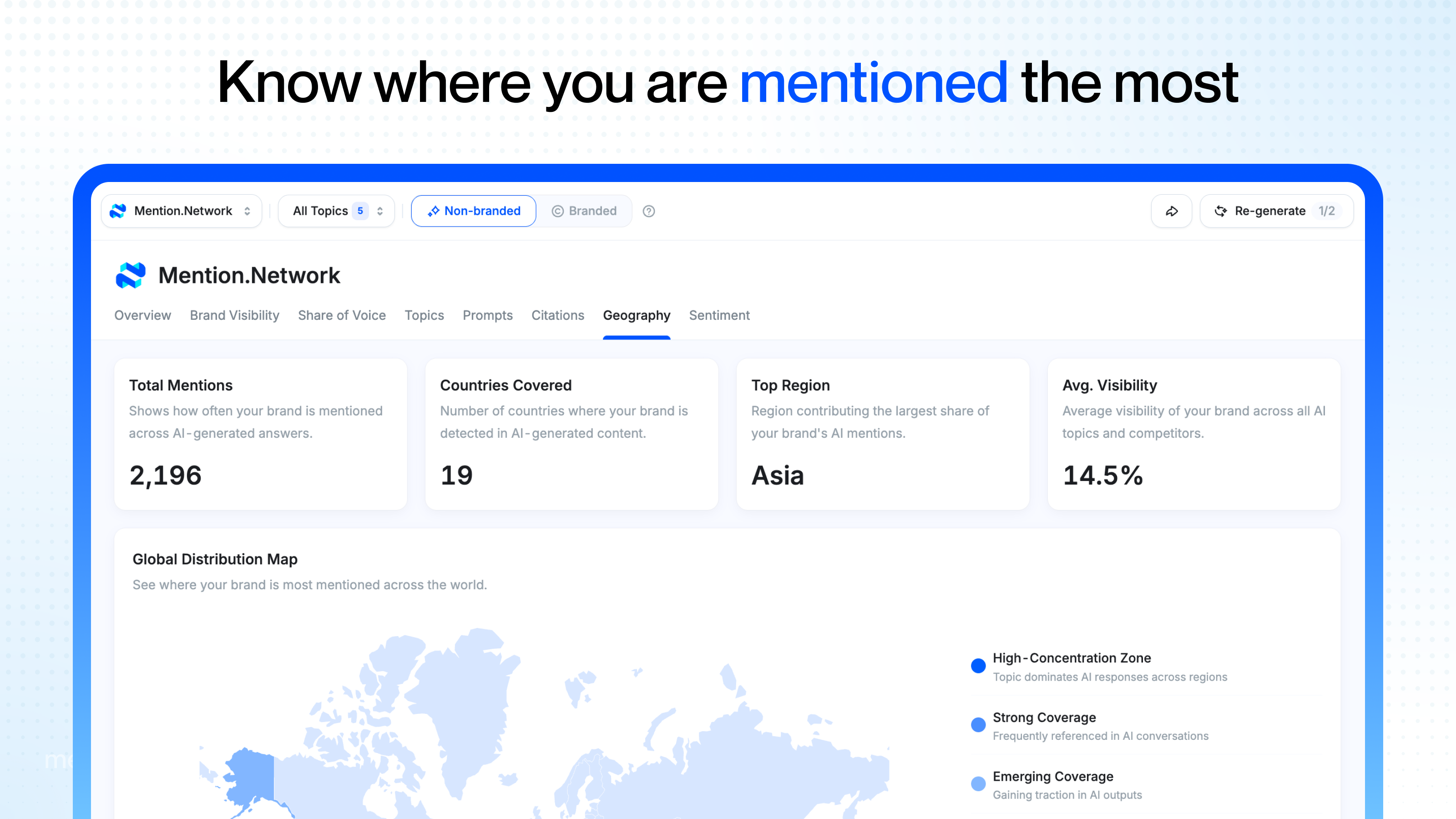Click the help question mark icon
1456x819 pixels.
click(x=649, y=211)
